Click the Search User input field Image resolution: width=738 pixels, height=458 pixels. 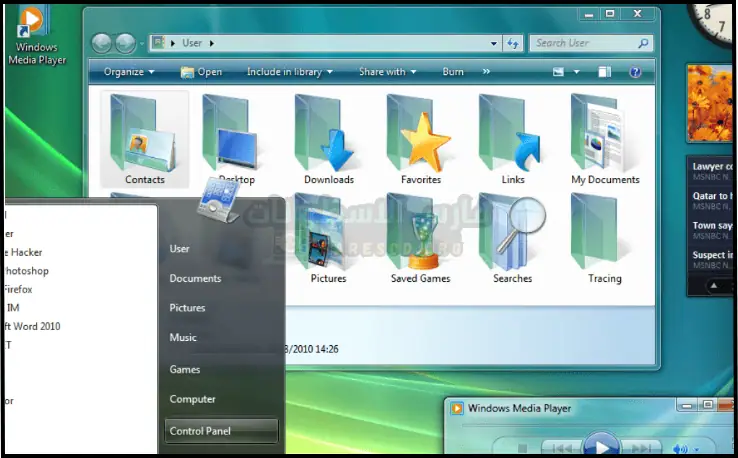pos(584,44)
